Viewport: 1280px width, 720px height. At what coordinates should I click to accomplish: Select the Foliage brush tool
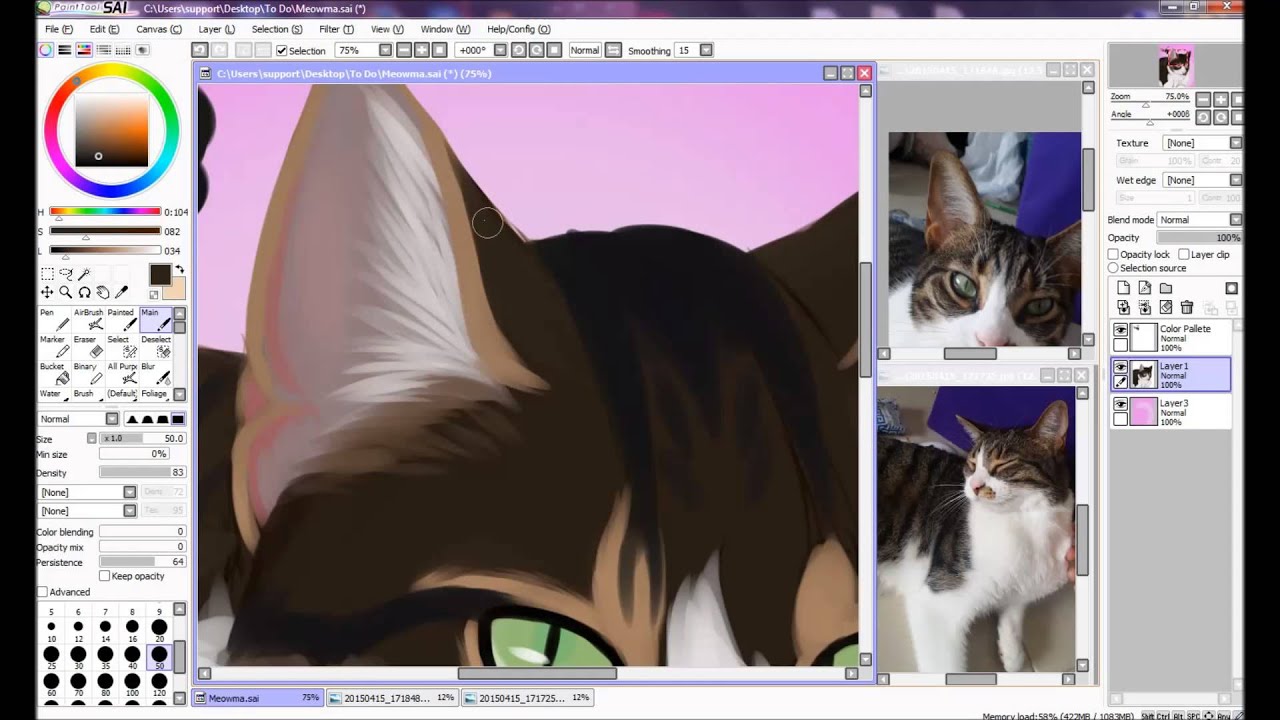pyautogui.click(x=155, y=394)
